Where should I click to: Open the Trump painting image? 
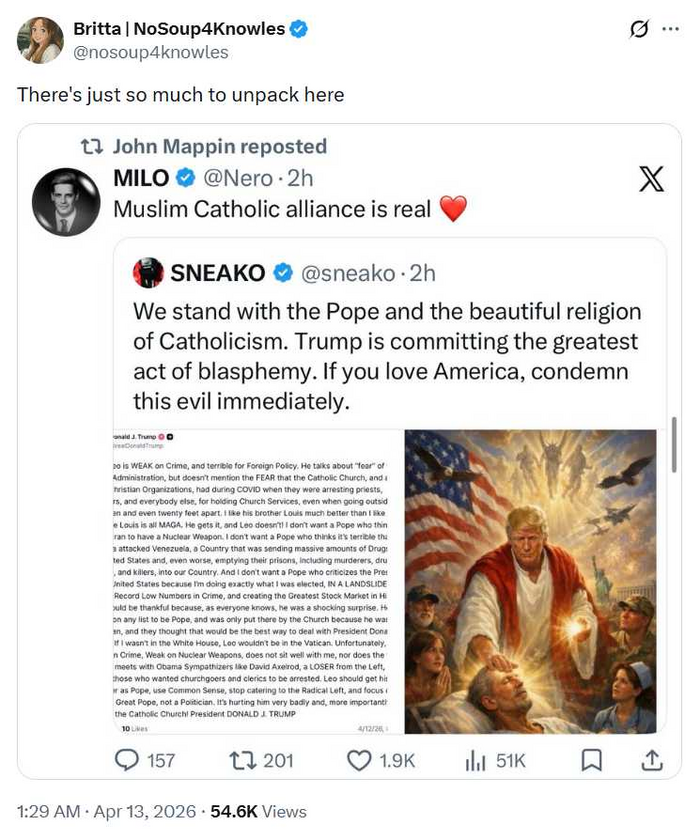coord(530,582)
